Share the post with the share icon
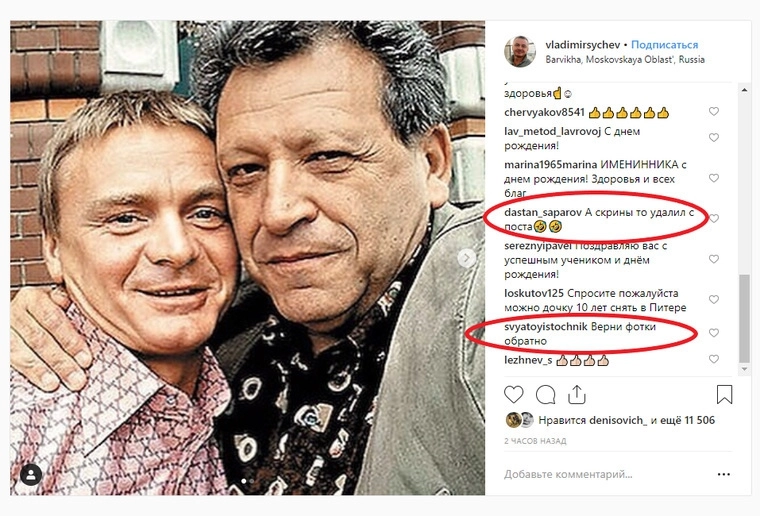760x516 pixels. point(576,394)
